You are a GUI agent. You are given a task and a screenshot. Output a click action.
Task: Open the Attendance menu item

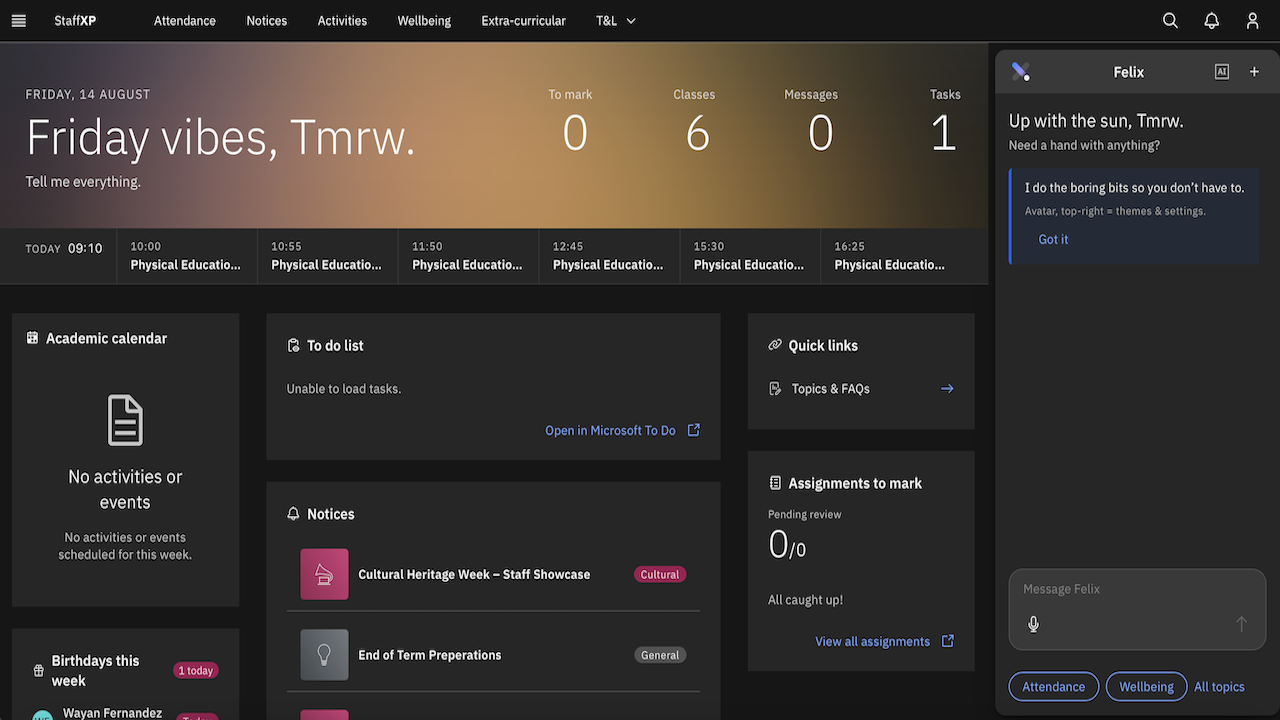(185, 21)
